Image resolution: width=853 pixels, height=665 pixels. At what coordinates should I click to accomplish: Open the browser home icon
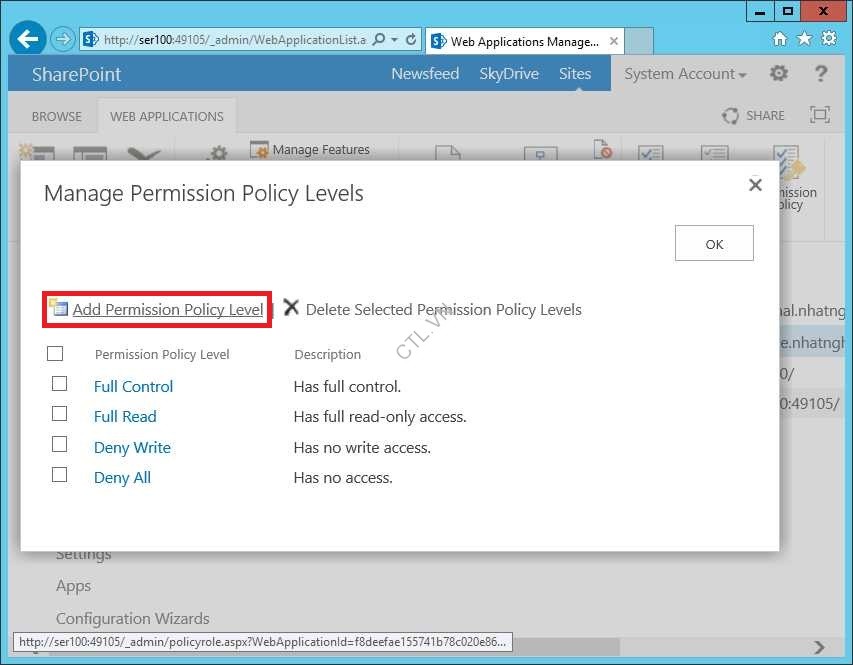(x=780, y=39)
